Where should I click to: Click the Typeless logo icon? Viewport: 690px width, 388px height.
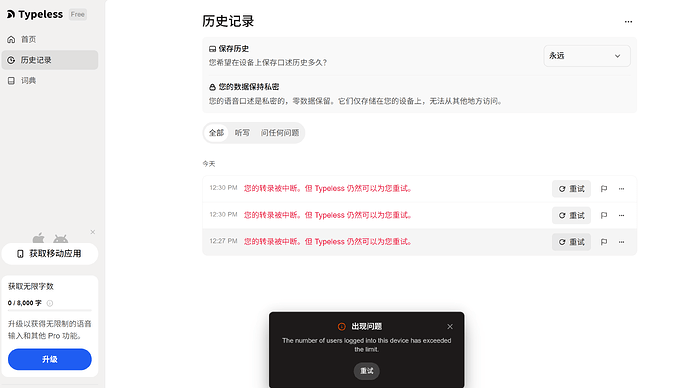(11, 15)
